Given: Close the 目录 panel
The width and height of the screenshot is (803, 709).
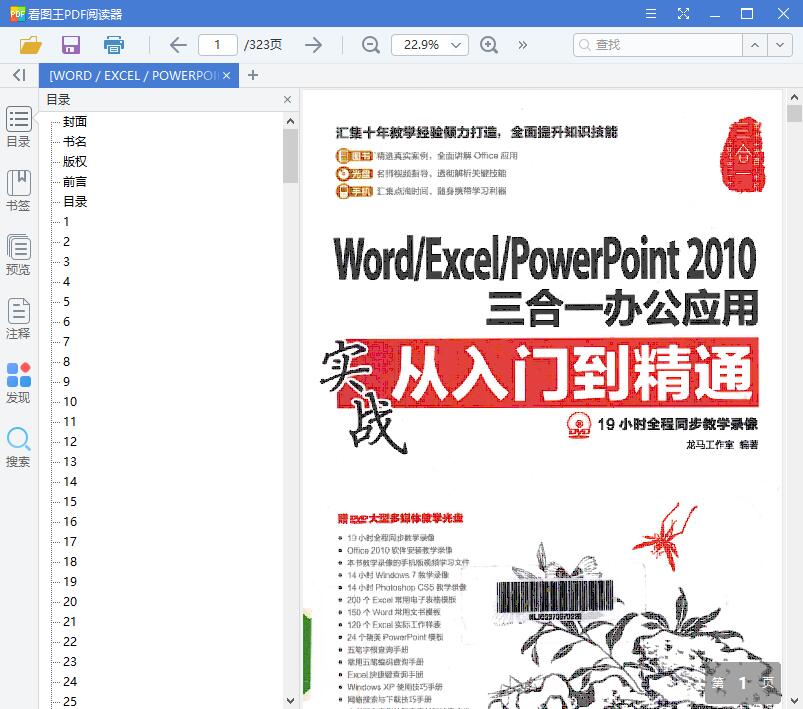Looking at the screenshot, I should [287, 99].
